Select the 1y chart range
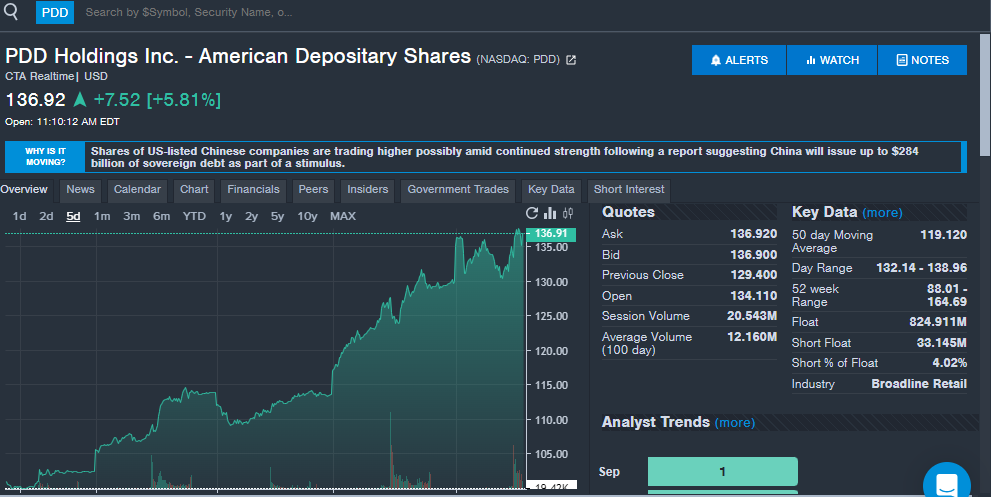This screenshot has height=497, width=991. (x=226, y=216)
